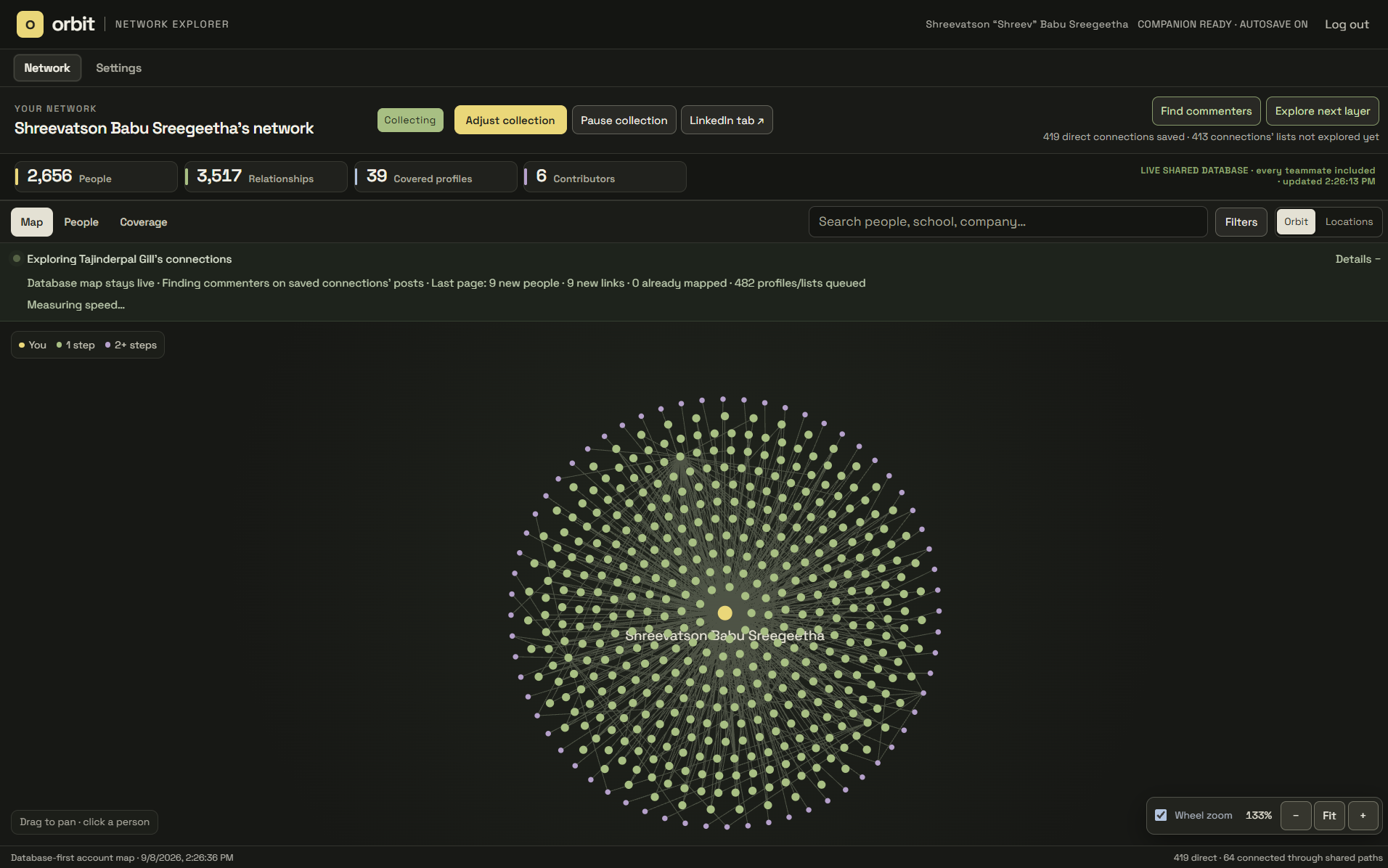Log out of the account

pyautogui.click(x=1347, y=25)
